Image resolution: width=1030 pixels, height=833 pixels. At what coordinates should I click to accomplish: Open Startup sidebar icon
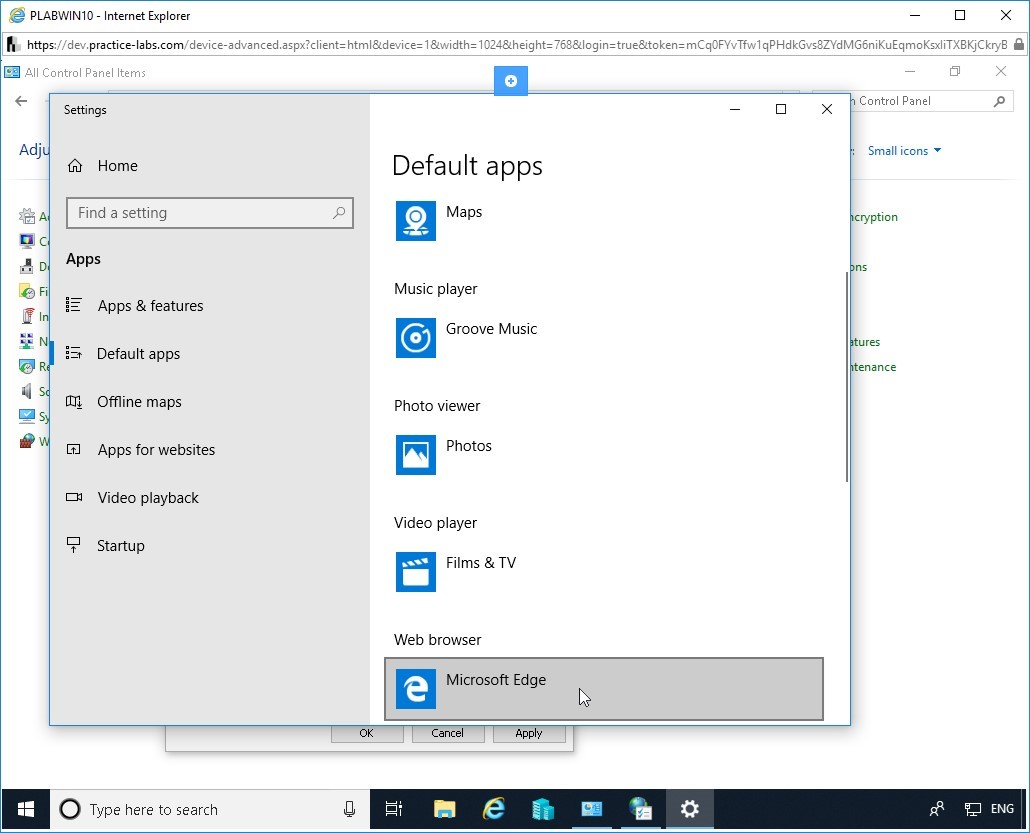[74, 545]
